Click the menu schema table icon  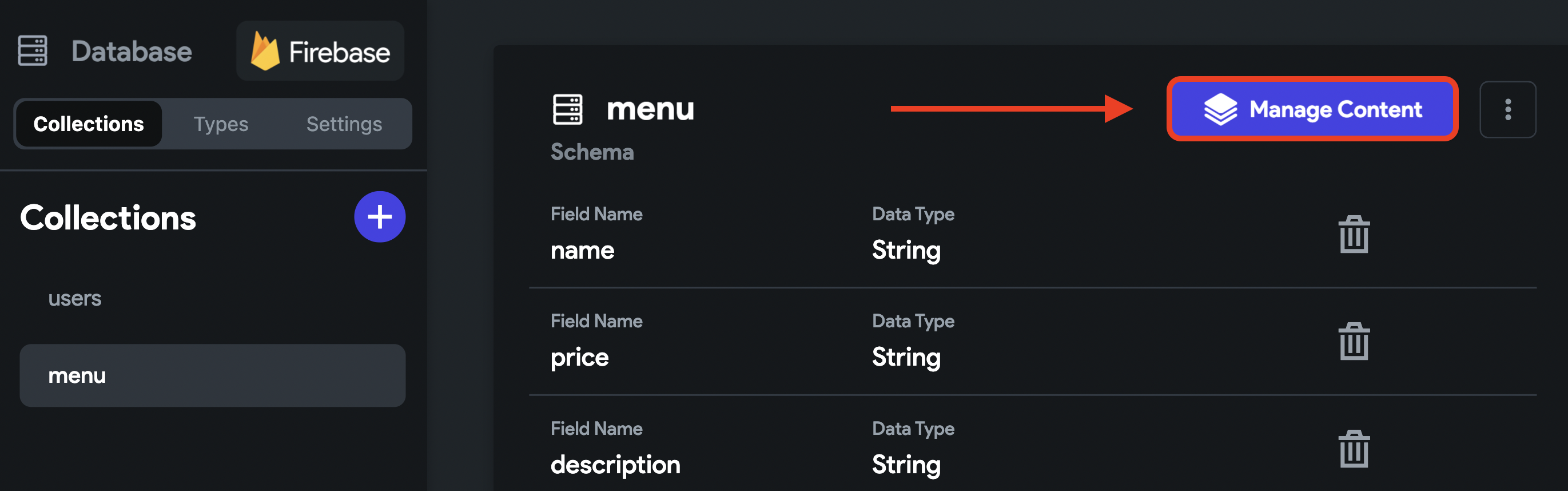tap(567, 110)
